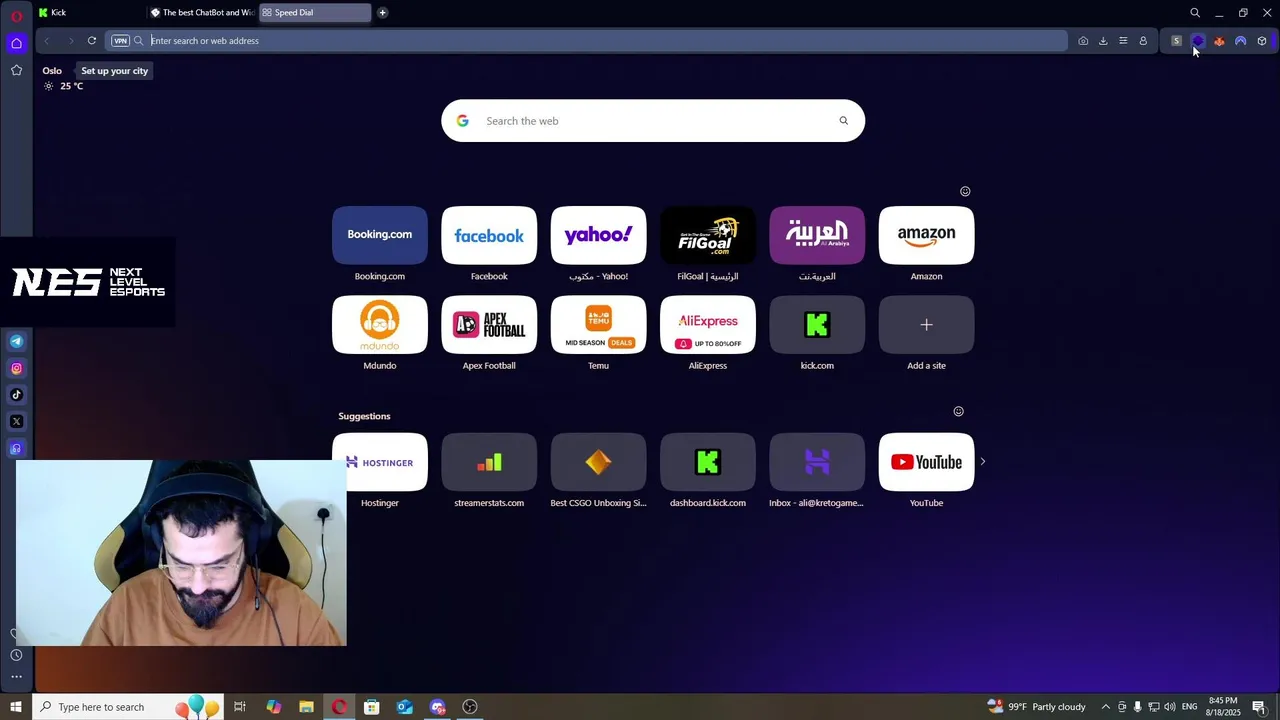Open the Amazon speed dial tile
This screenshot has height=720, width=1280.
[926, 235]
